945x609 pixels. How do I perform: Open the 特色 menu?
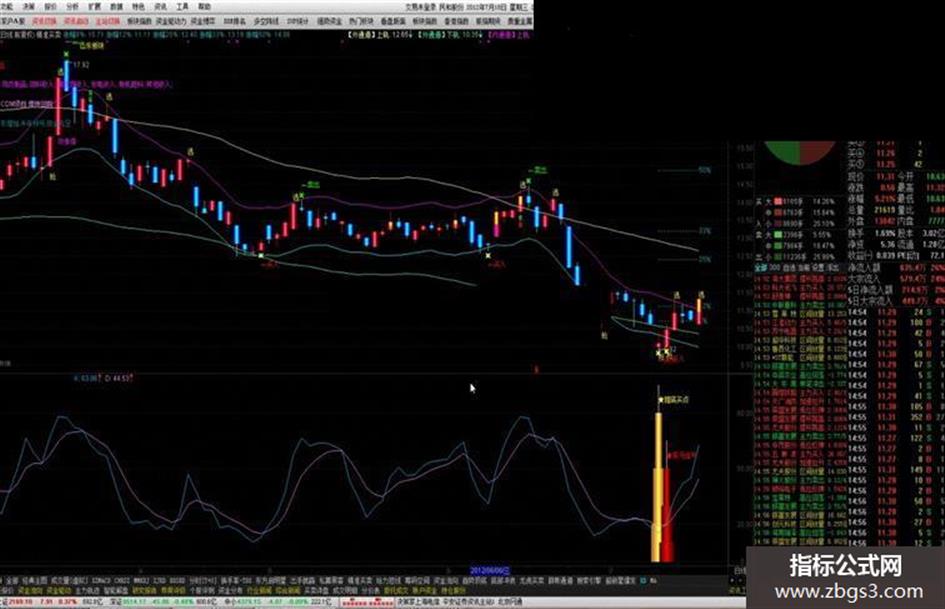[x=138, y=7]
